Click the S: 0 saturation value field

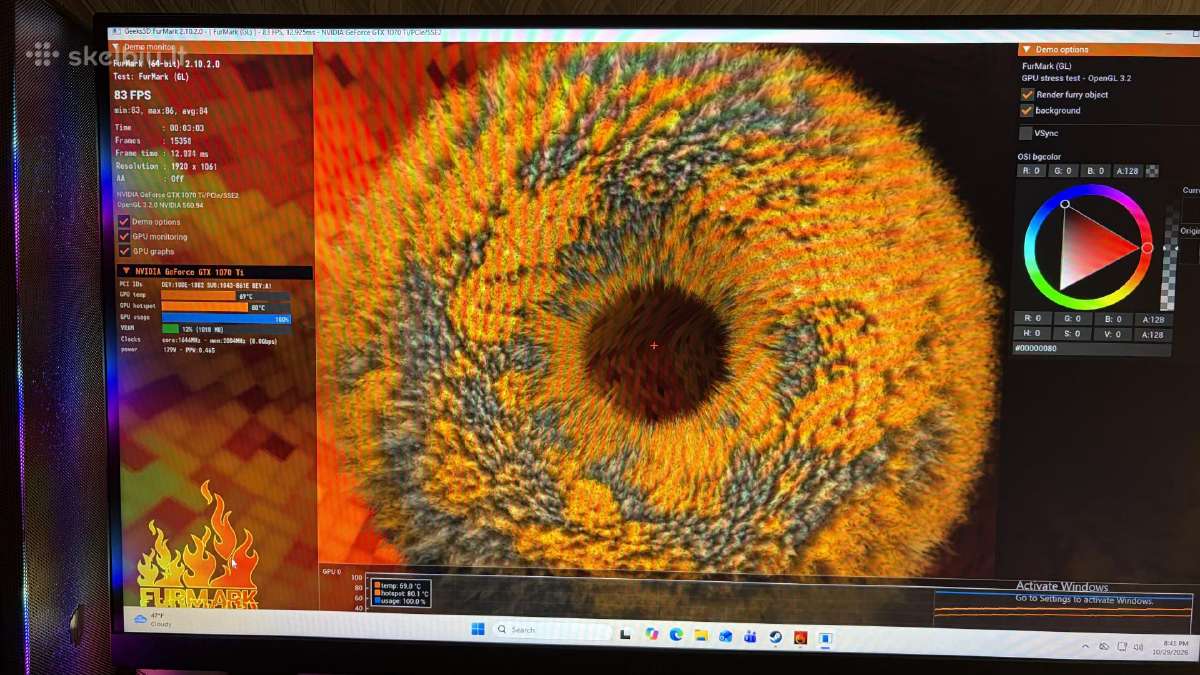[x=1073, y=334]
